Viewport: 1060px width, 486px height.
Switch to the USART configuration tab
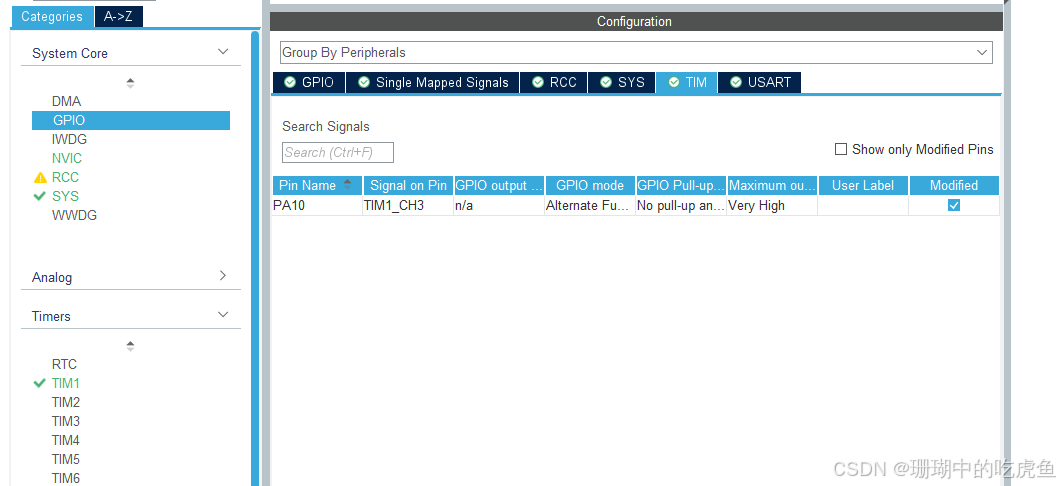pos(760,82)
